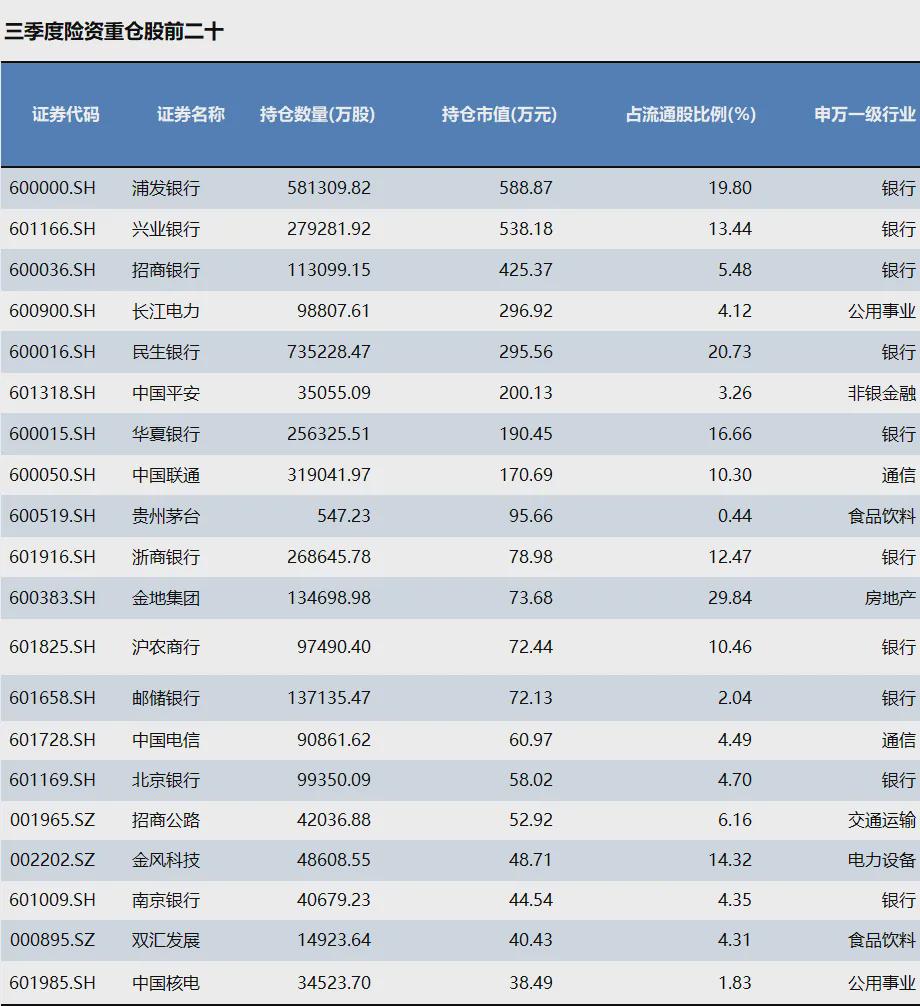Click market value 538.18
920x1006 pixels.
pyautogui.click(x=525, y=229)
